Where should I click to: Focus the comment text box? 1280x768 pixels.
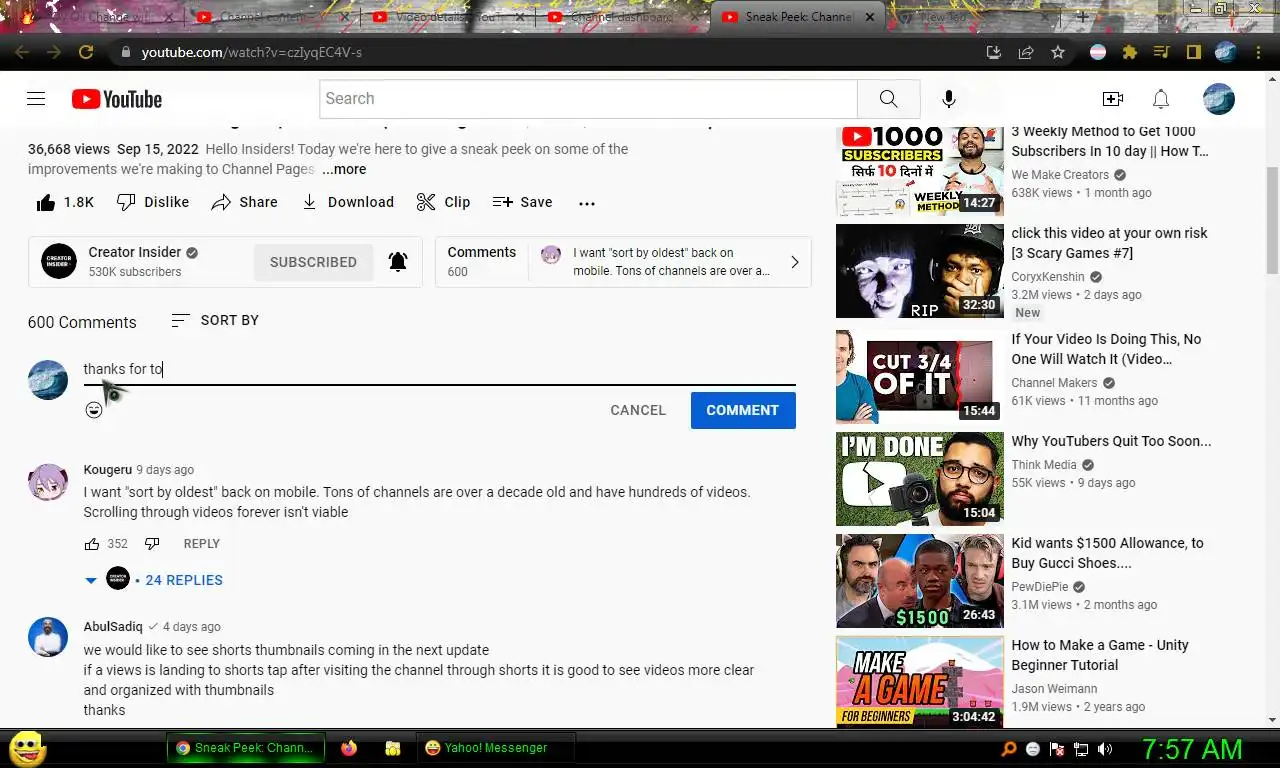tap(439, 369)
